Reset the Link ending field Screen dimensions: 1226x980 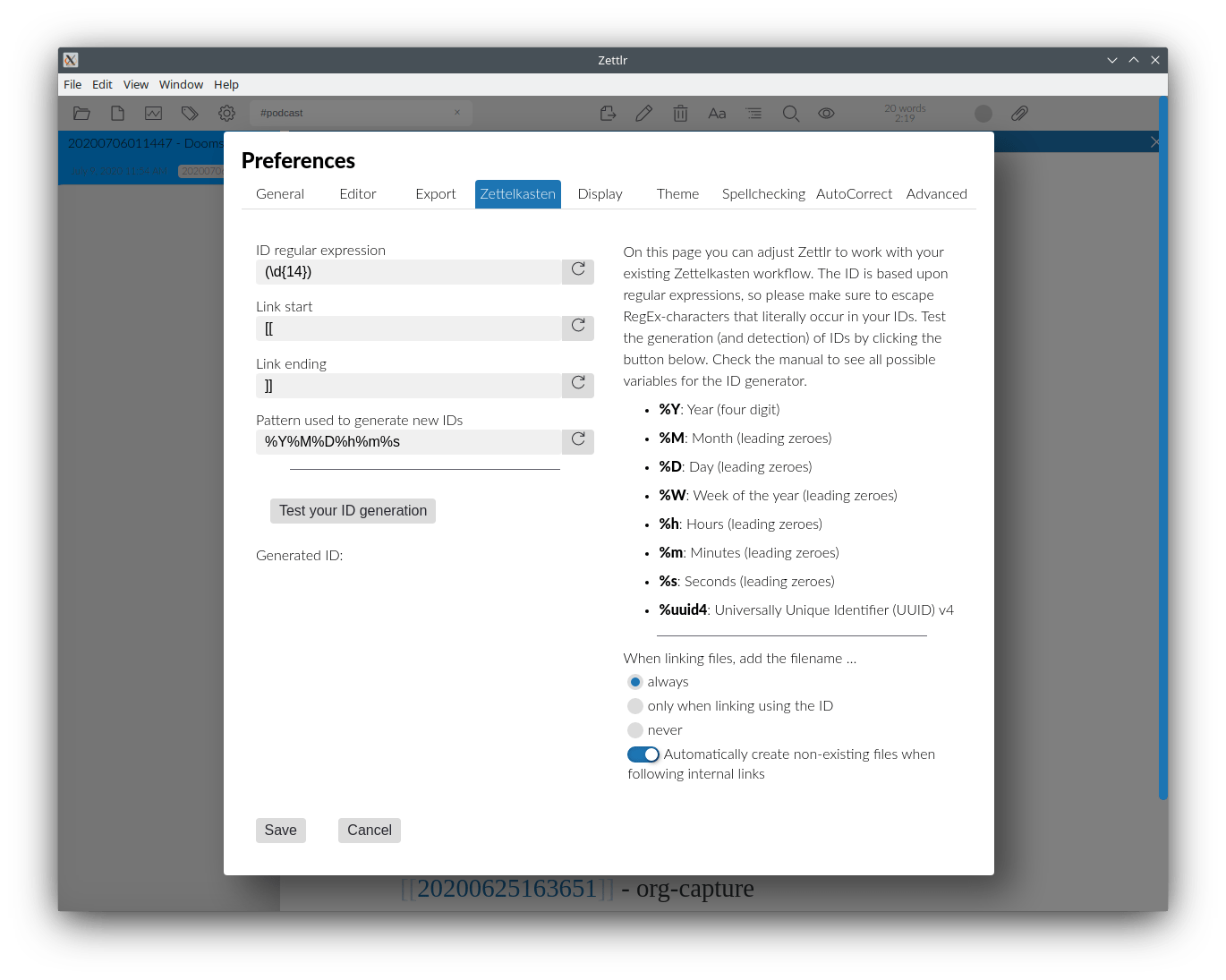578,384
